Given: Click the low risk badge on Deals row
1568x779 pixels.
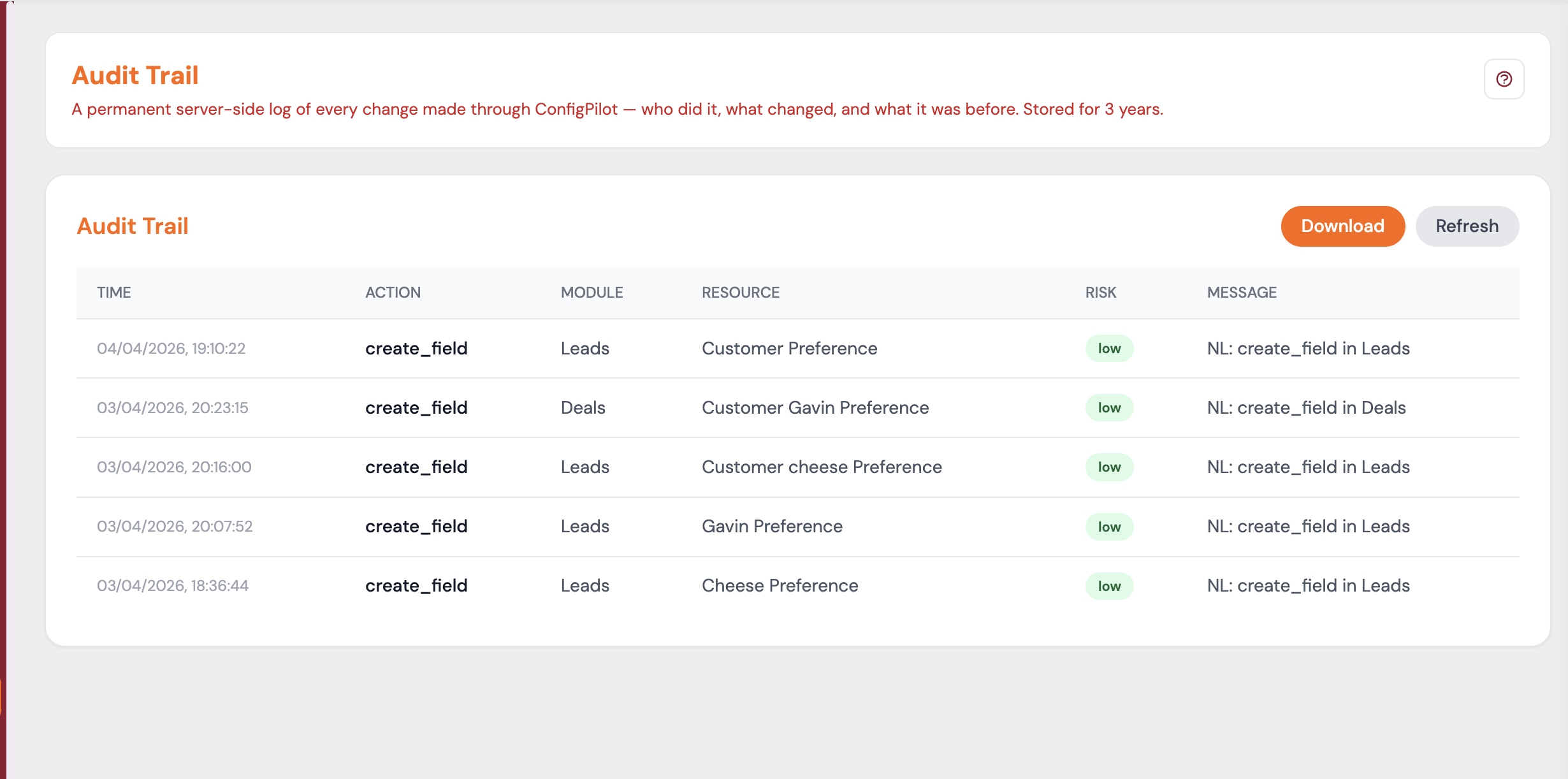Looking at the screenshot, I should coord(1109,407).
